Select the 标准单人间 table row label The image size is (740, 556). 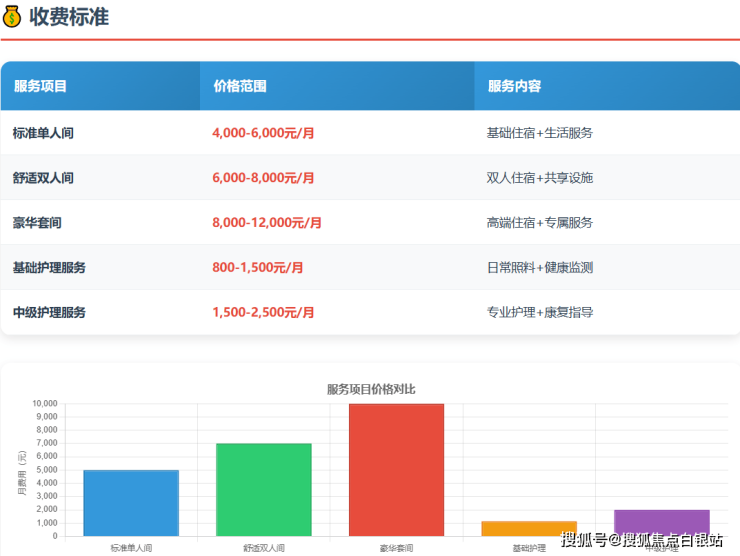pyautogui.click(x=43, y=133)
